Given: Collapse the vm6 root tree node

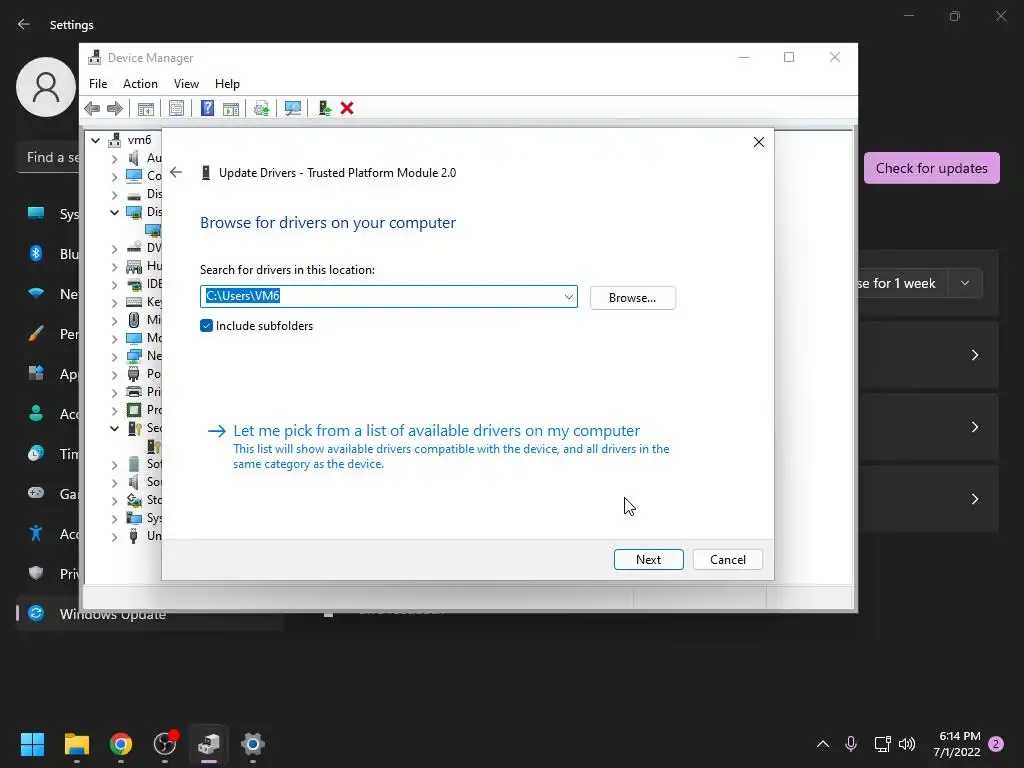Looking at the screenshot, I should pos(95,140).
